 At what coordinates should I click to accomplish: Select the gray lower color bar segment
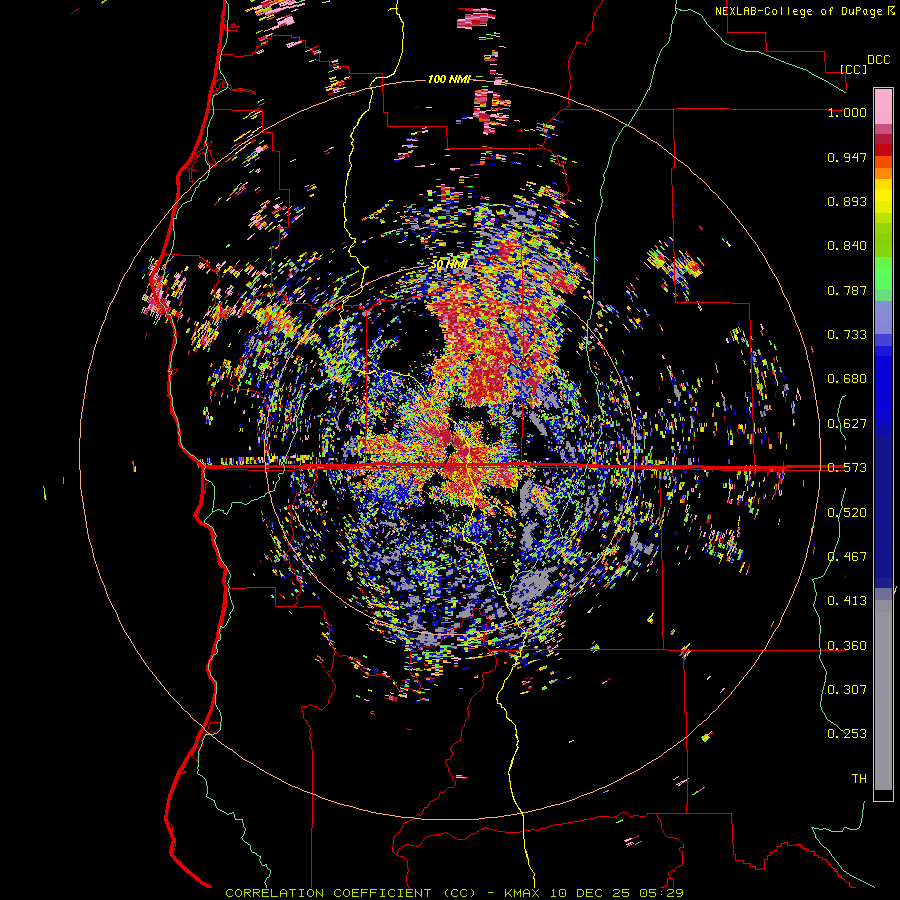tap(883, 695)
